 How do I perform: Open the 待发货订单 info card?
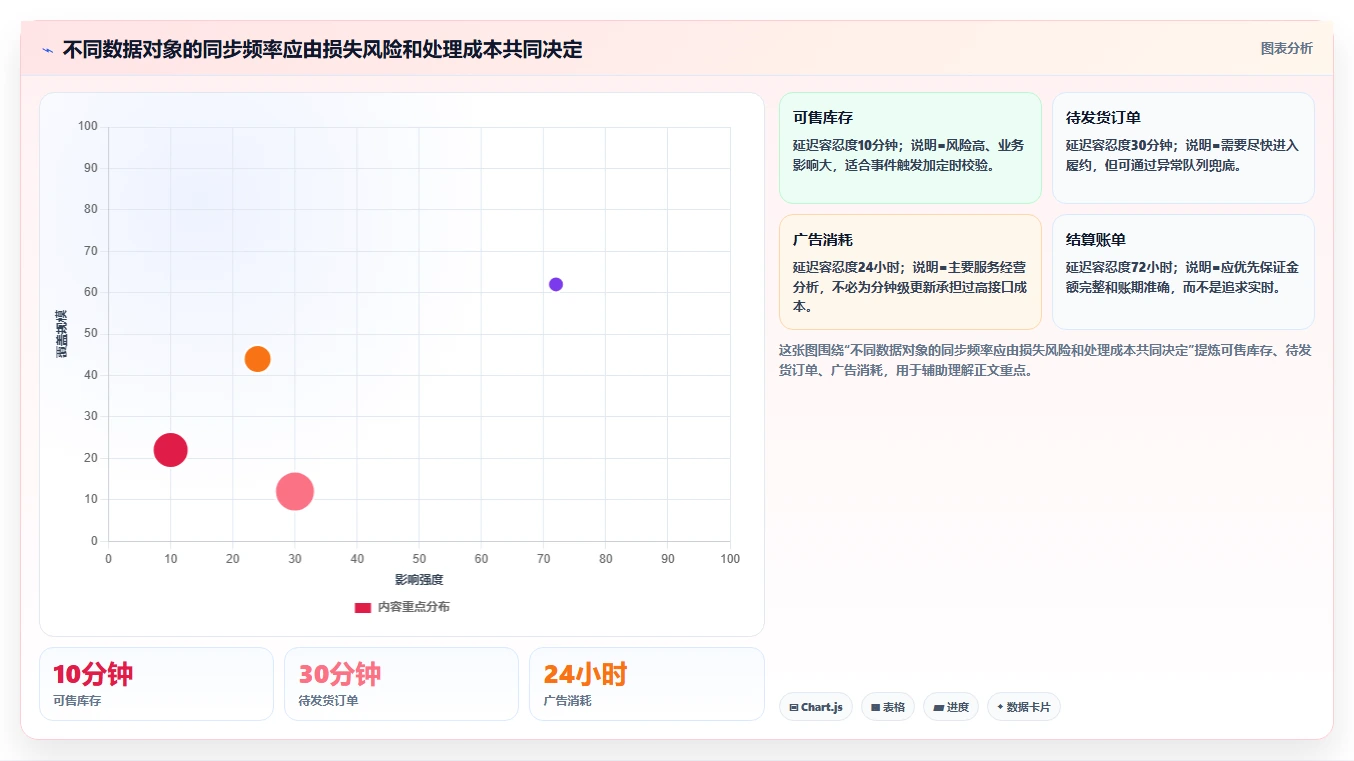coord(1183,148)
